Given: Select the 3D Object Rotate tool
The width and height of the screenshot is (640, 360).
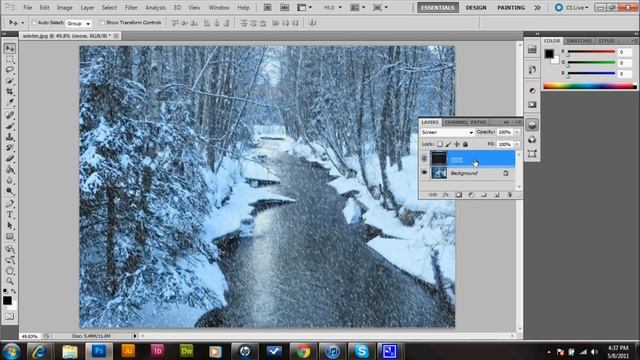Looking at the screenshot, I should click(x=10, y=249).
